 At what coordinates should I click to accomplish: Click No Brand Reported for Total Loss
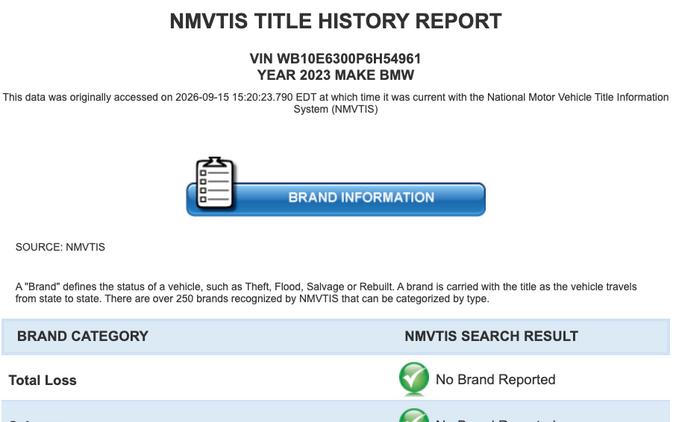pos(495,379)
